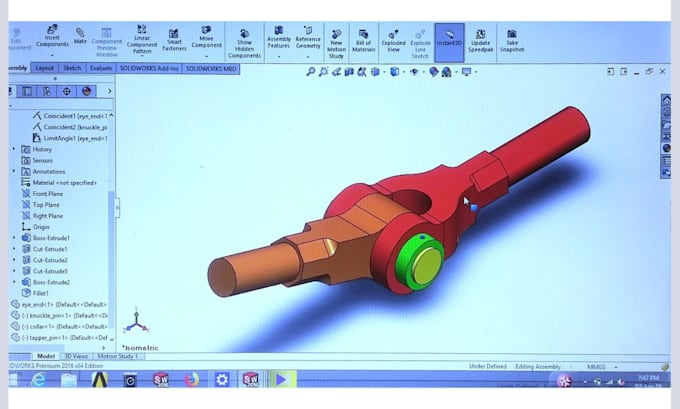The width and height of the screenshot is (680, 409).
Task: Expand Boss-Extrude1 feature node
Action: [x=13, y=238]
